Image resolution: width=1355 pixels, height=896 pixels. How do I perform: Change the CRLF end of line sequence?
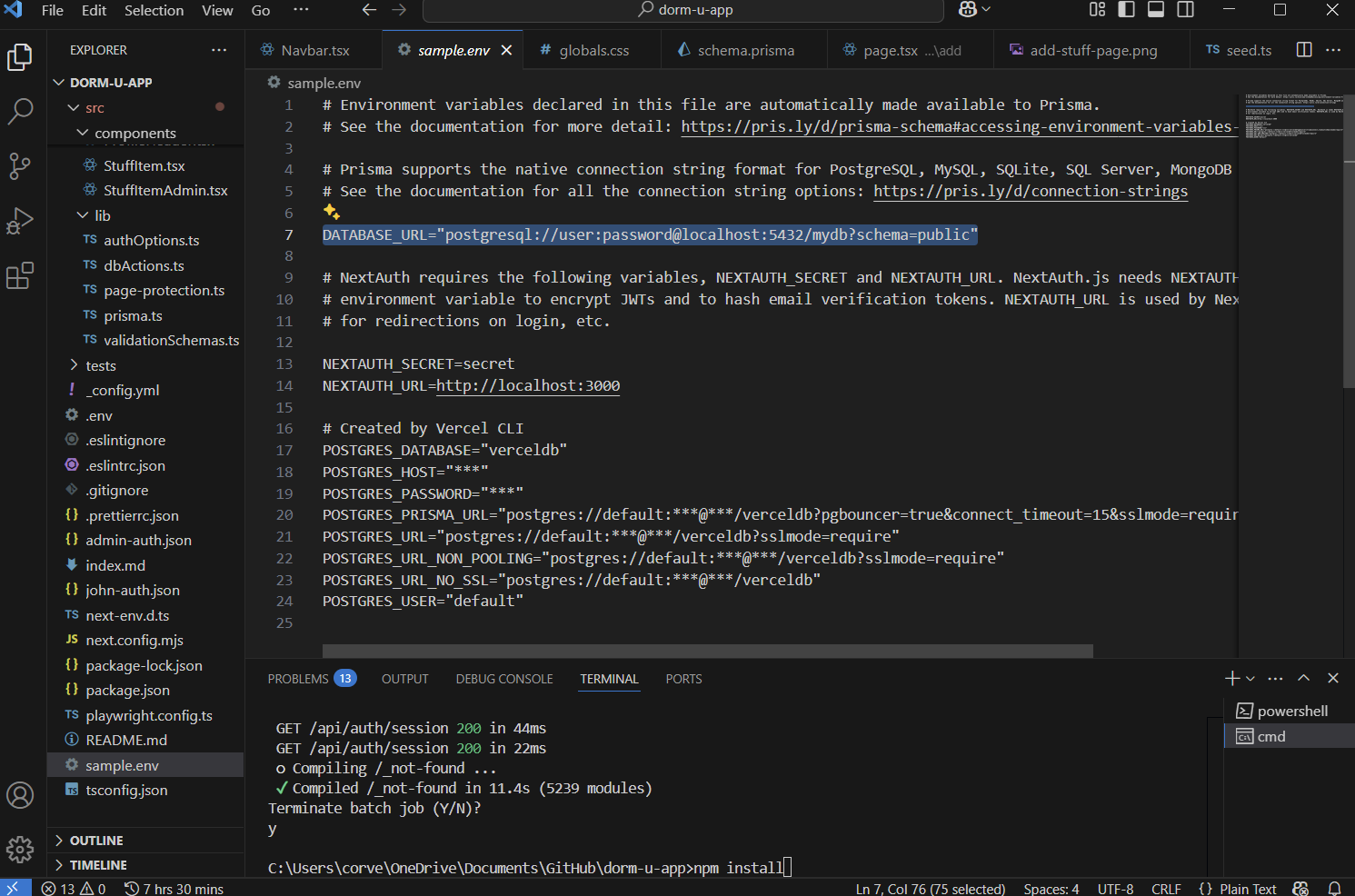click(1166, 888)
